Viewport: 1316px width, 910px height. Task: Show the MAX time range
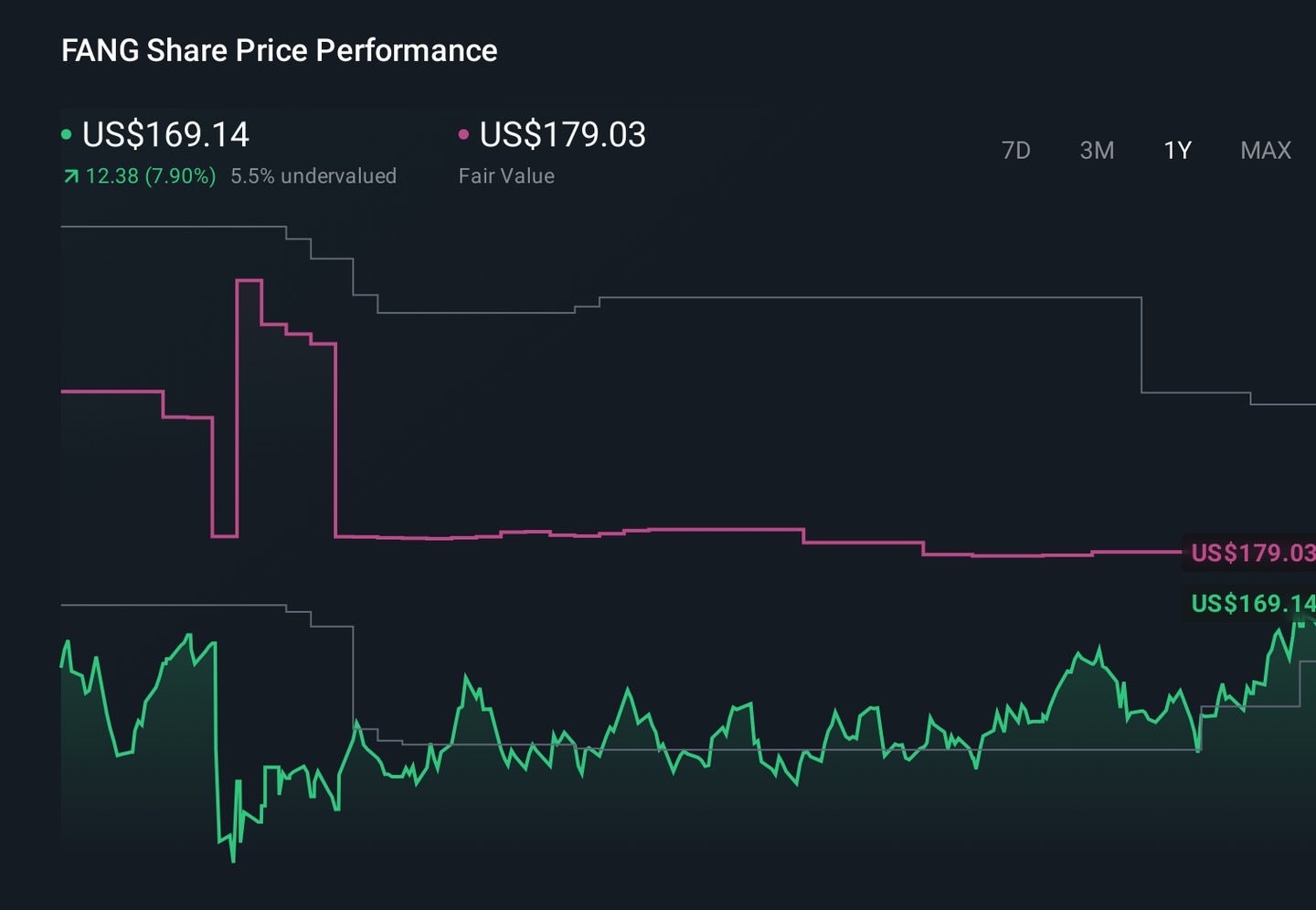[x=1266, y=150]
